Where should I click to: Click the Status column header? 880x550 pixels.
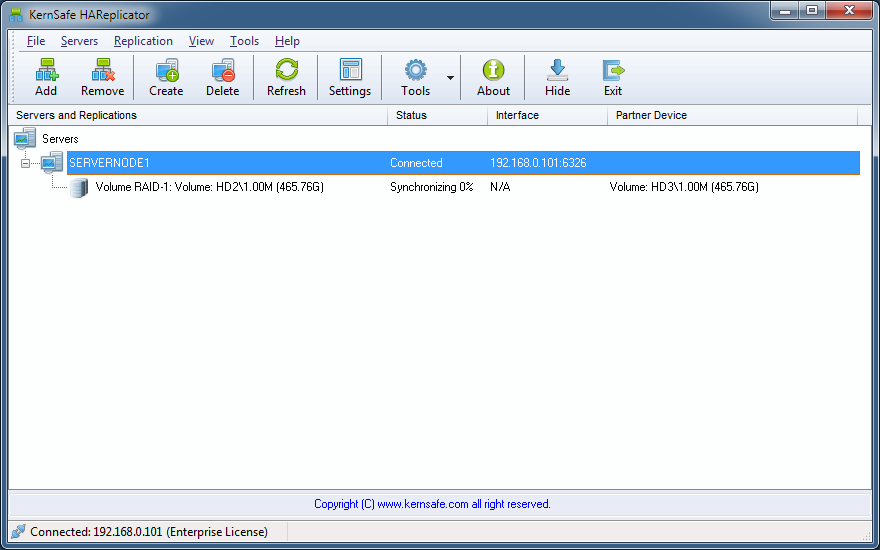point(438,115)
